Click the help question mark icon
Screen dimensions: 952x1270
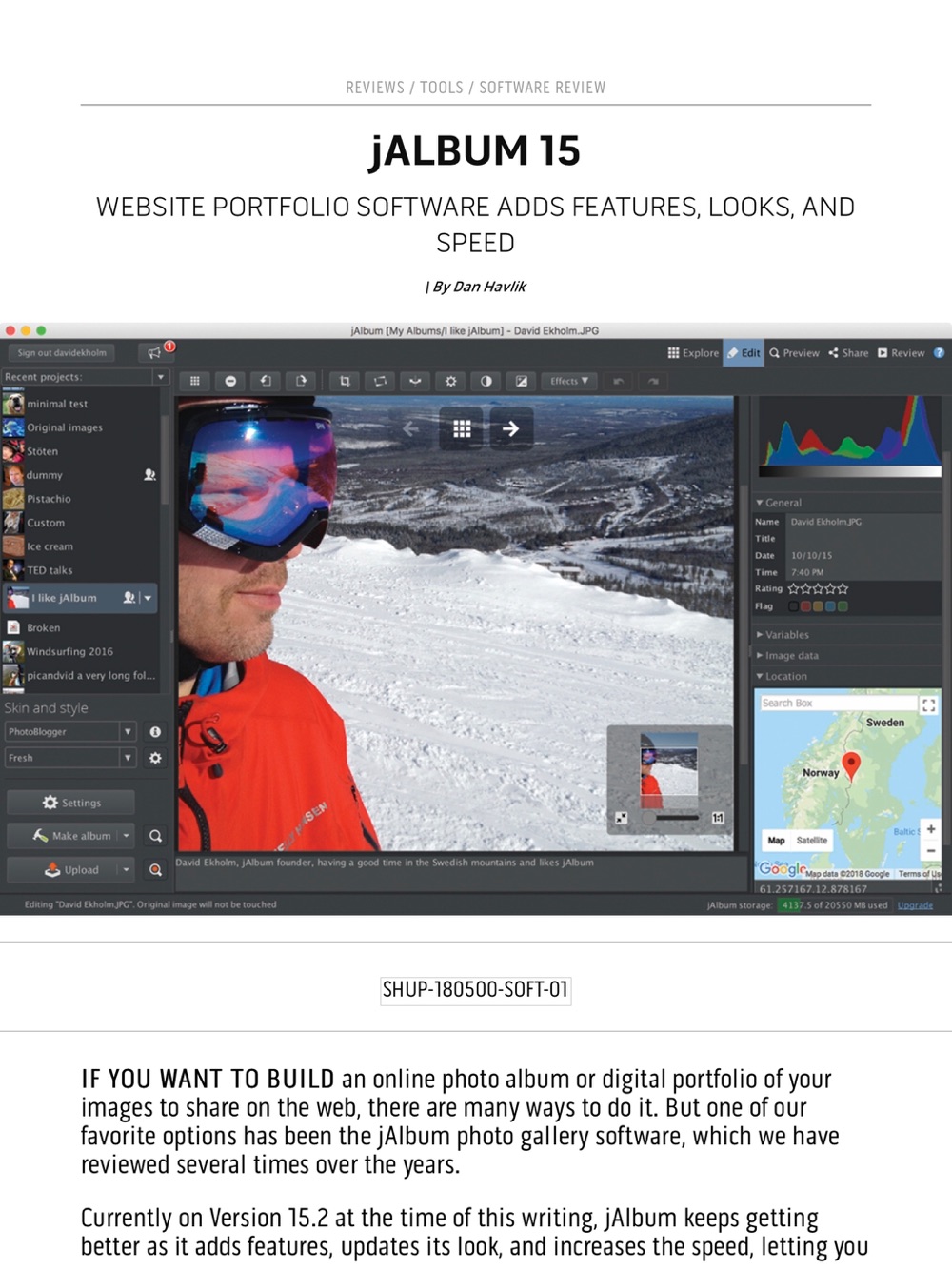(939, 352)
